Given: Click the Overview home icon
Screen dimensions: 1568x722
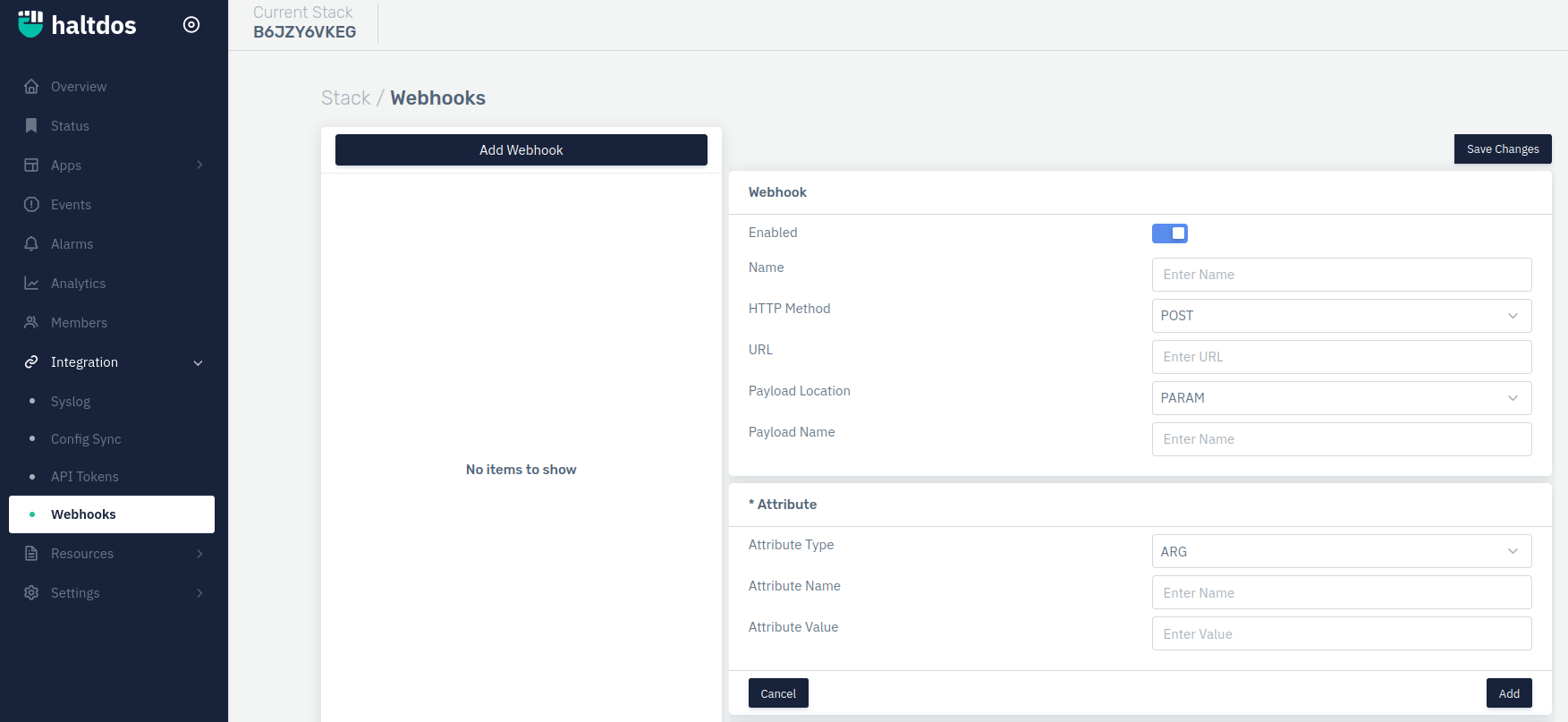Looking at the screenshot, I should pyautogui.click(x=31, y=87).
